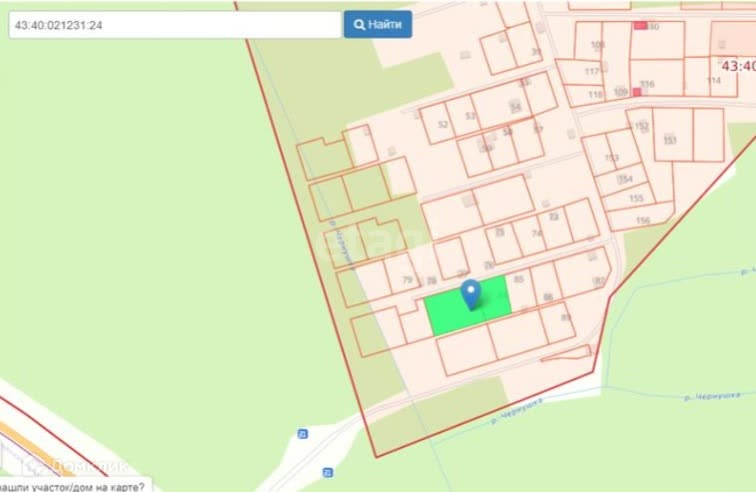The height and width of the screenshot is (492, 756).
Task: Click the Найти search button
Action: [378, 25]
